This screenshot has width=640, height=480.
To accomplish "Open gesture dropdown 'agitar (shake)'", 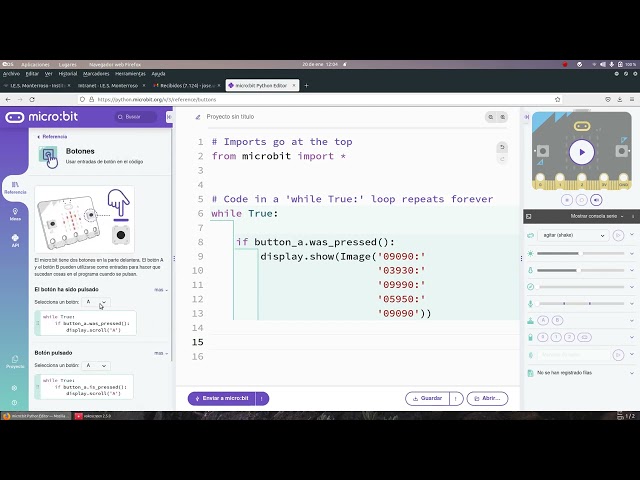I will pos(573,236).
